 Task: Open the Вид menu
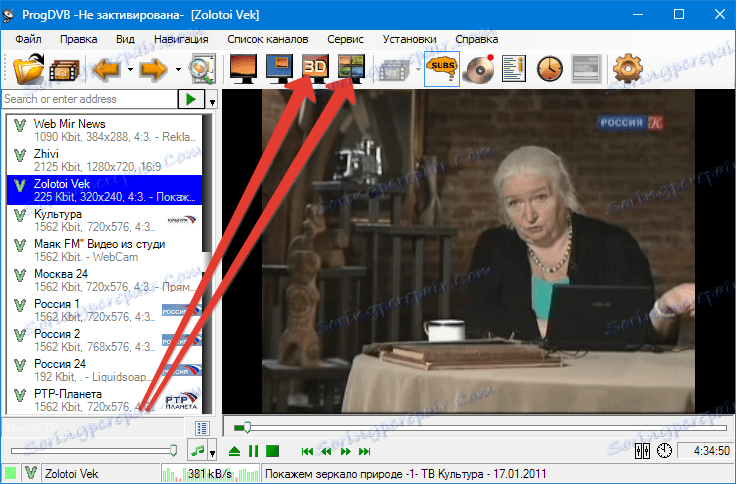tap(125, 39)
